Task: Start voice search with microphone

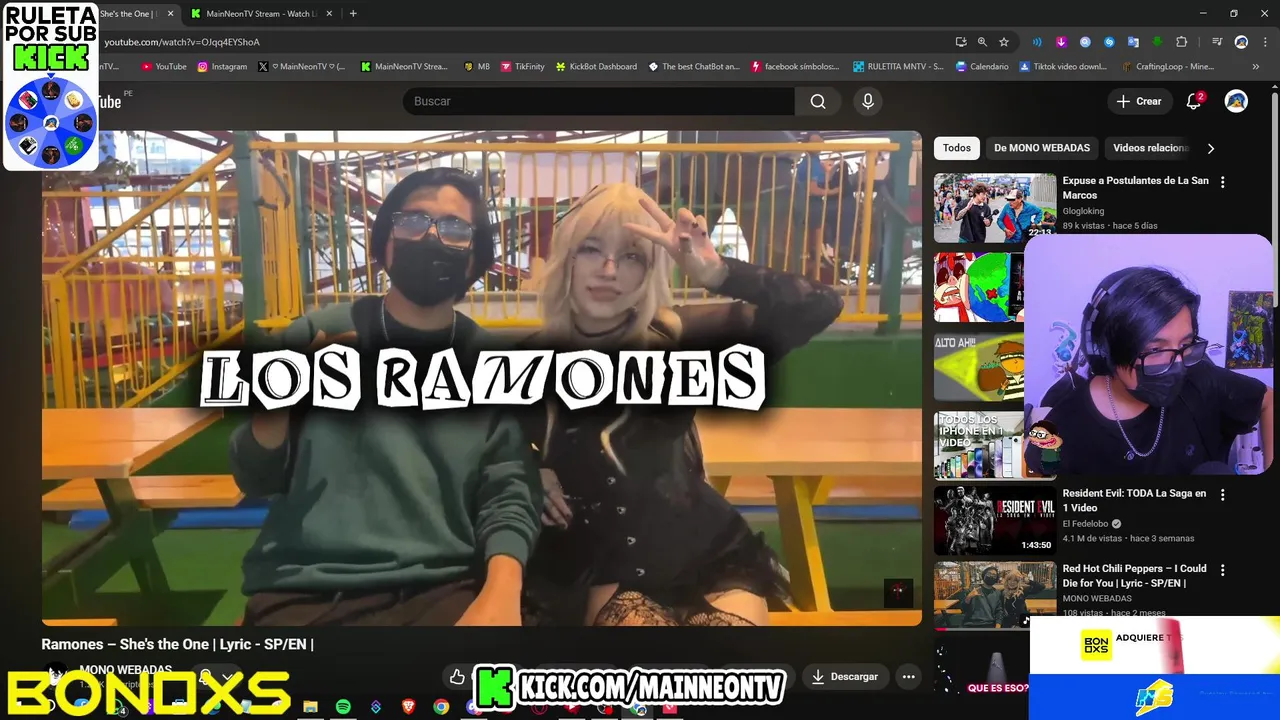Action: 868,101
